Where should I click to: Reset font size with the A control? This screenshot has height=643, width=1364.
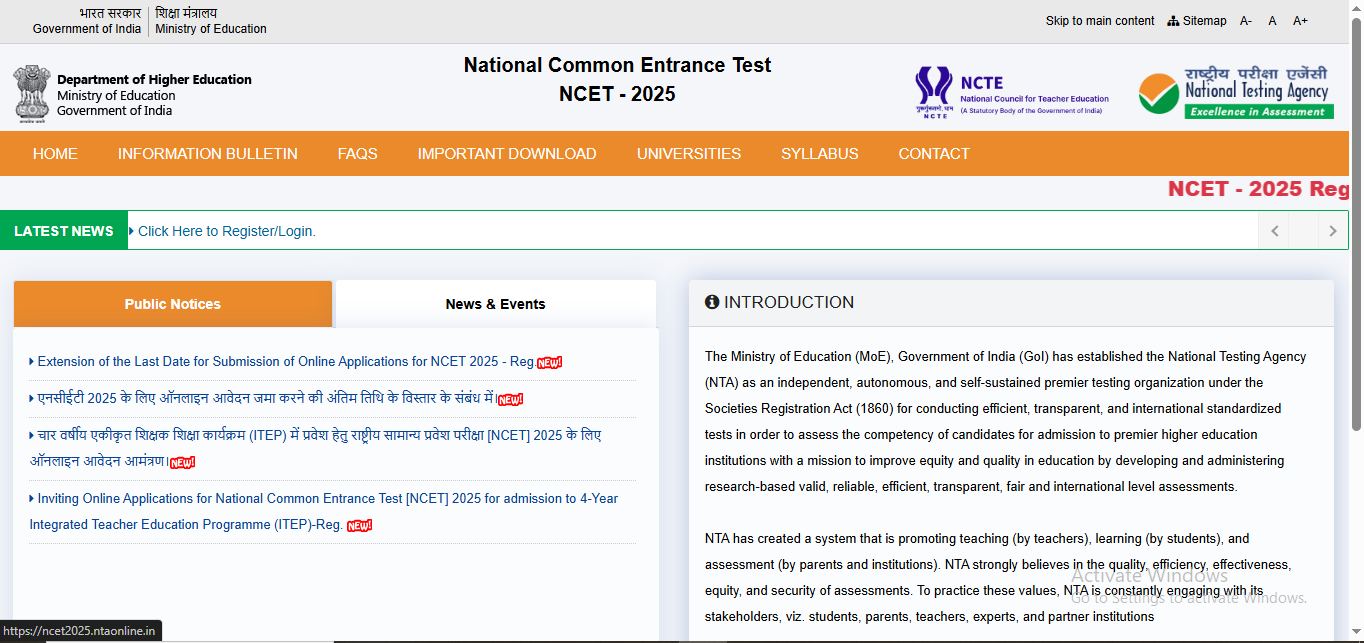tap(1272, 20)
